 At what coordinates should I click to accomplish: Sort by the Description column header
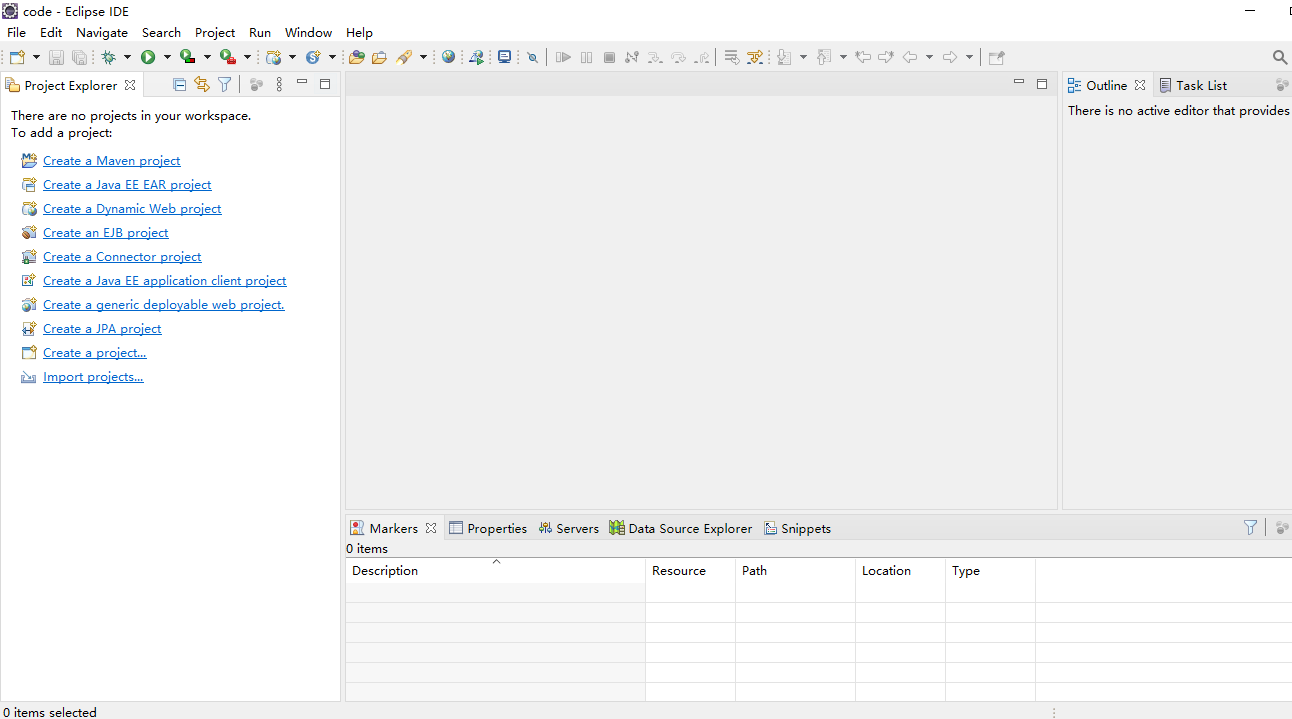point(495,570)
